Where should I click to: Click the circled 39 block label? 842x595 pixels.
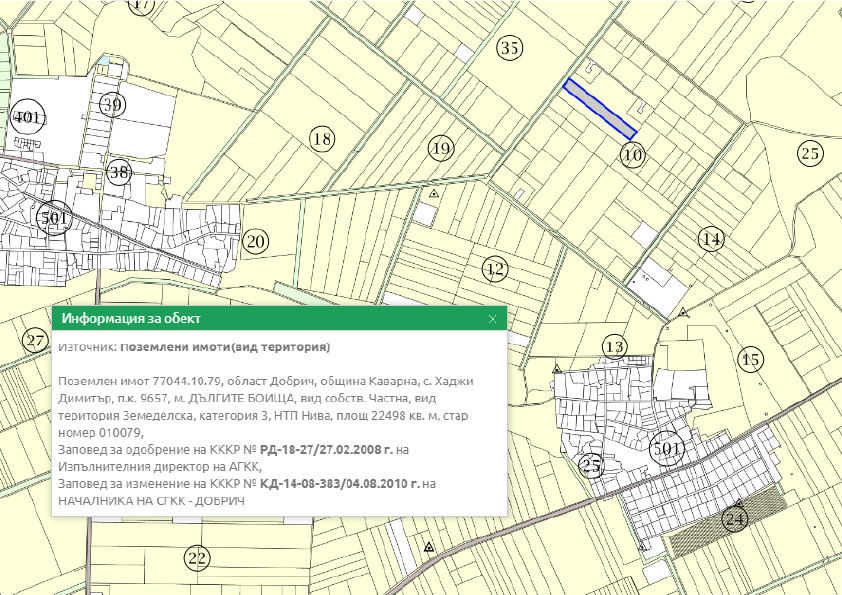111,106
